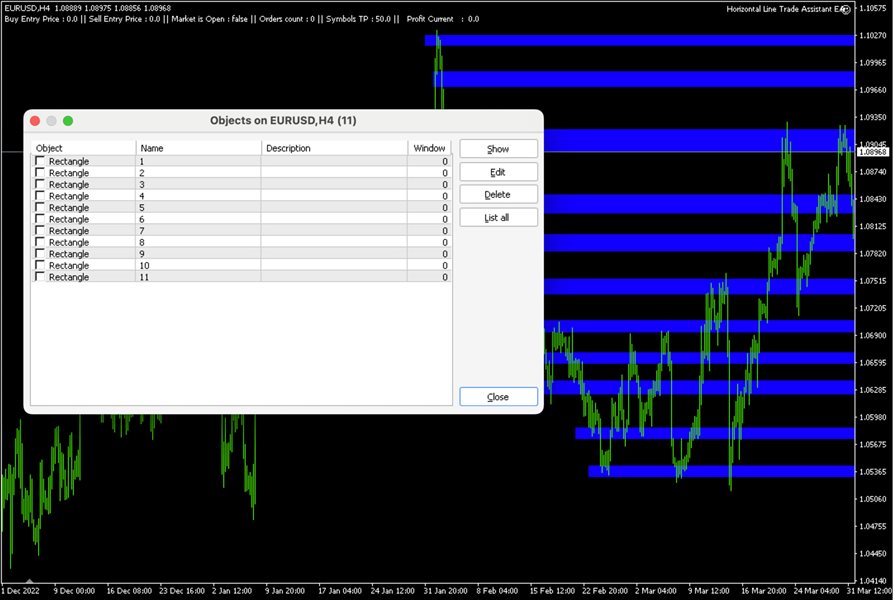Click the Close button in the dialog
The height and width of the screenshot is (600, 894).
click(498, 397)
